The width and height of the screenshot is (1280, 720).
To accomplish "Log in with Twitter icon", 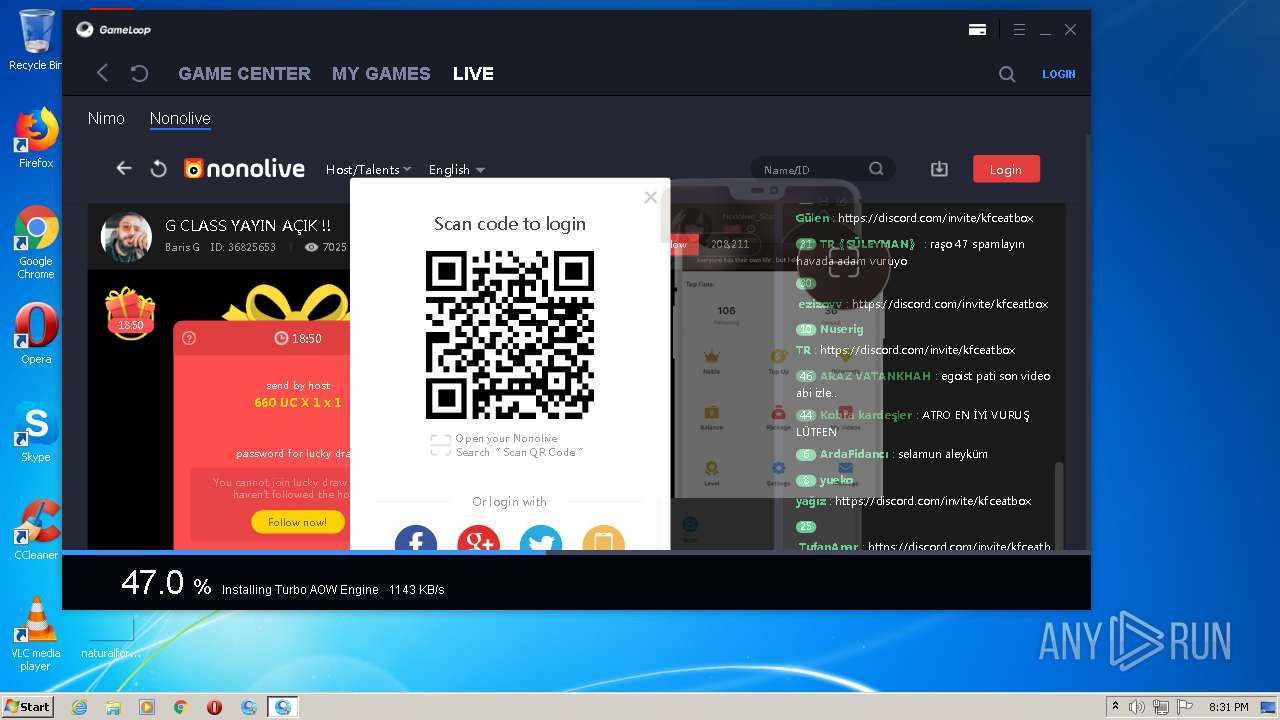I will [x=541, y=539].
